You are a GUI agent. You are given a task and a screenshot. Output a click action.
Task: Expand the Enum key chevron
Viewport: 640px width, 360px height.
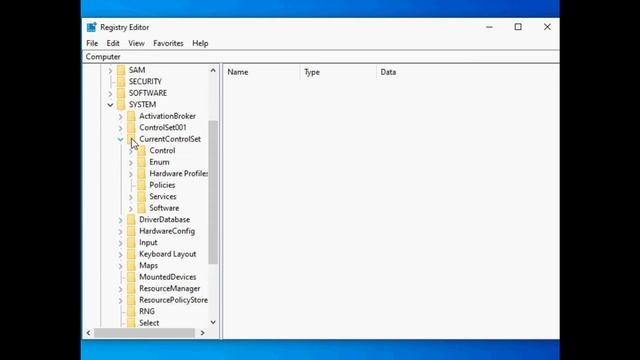131,162
